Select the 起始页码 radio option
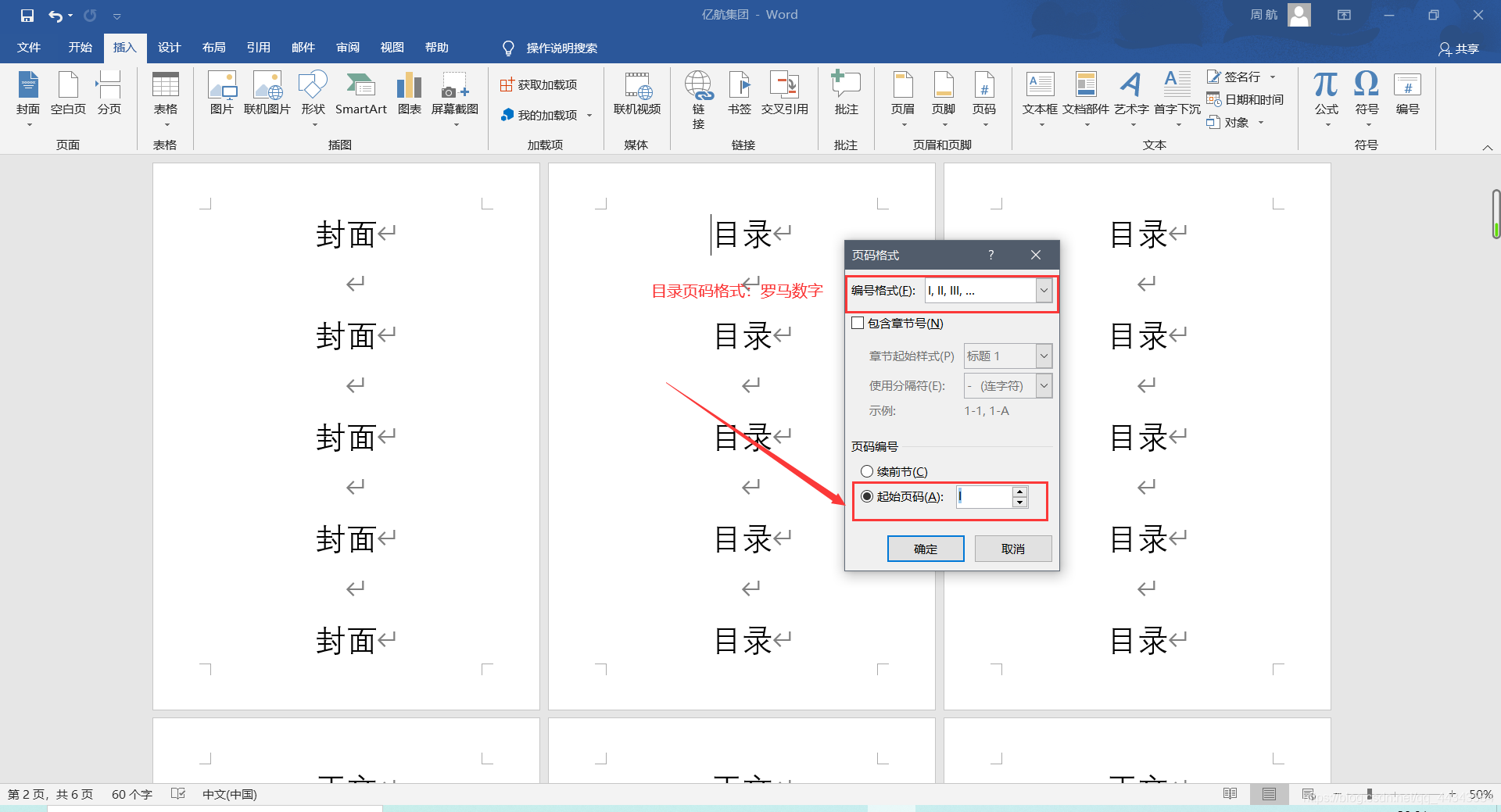The image size is (1501, 812). (x=867, y=496)
